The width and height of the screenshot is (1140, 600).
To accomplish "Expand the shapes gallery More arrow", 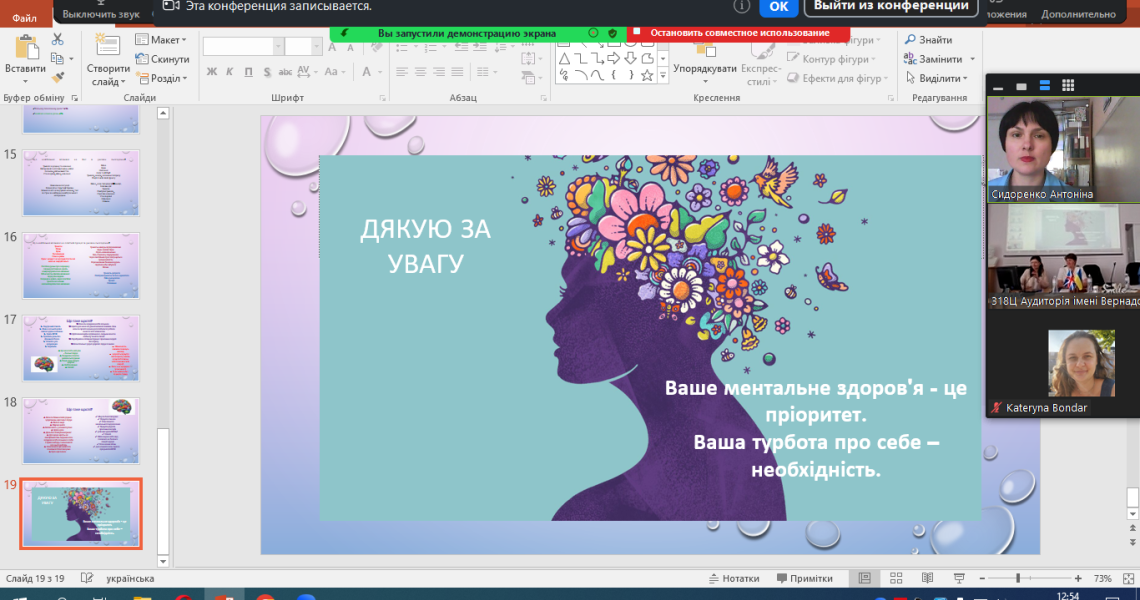I will coord(662,76).
